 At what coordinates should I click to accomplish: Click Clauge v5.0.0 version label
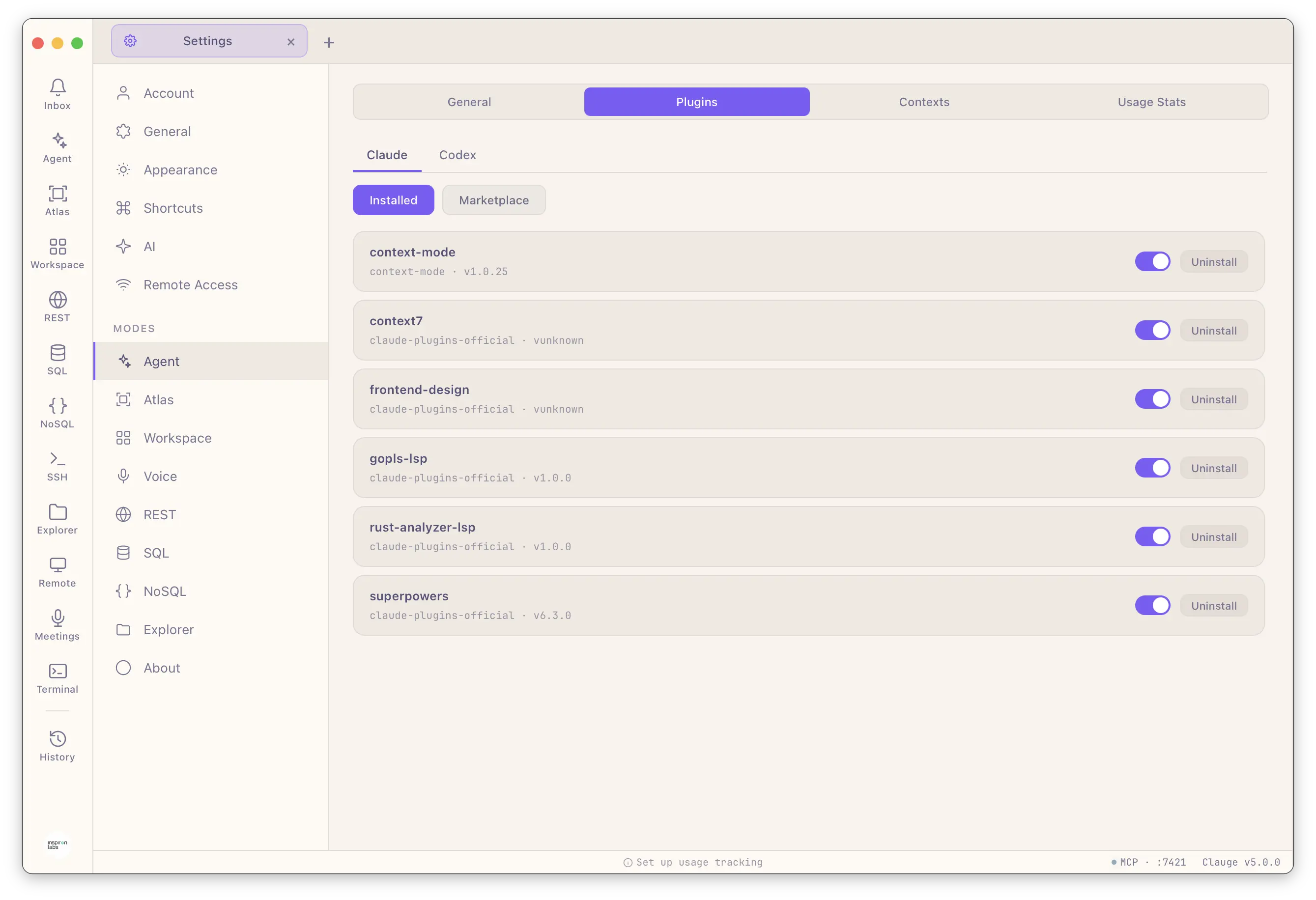[1241, 862]
